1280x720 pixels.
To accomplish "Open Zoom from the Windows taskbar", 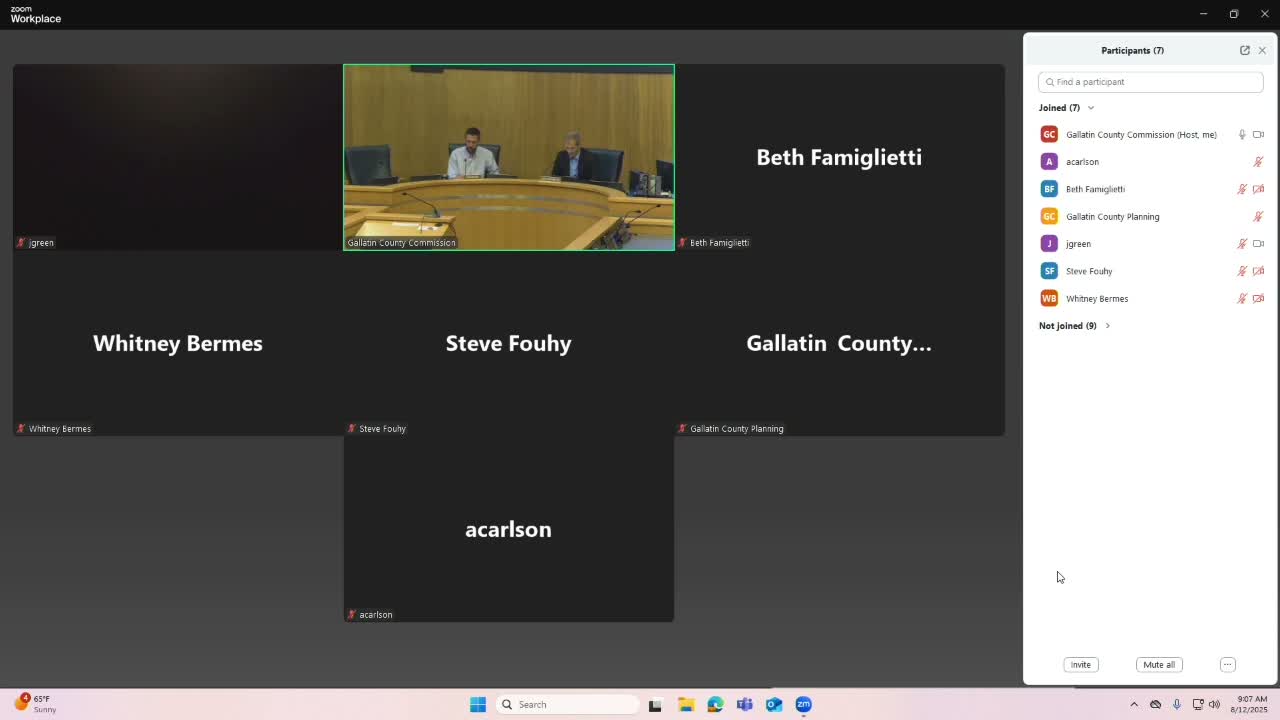I will click(803, 704).
